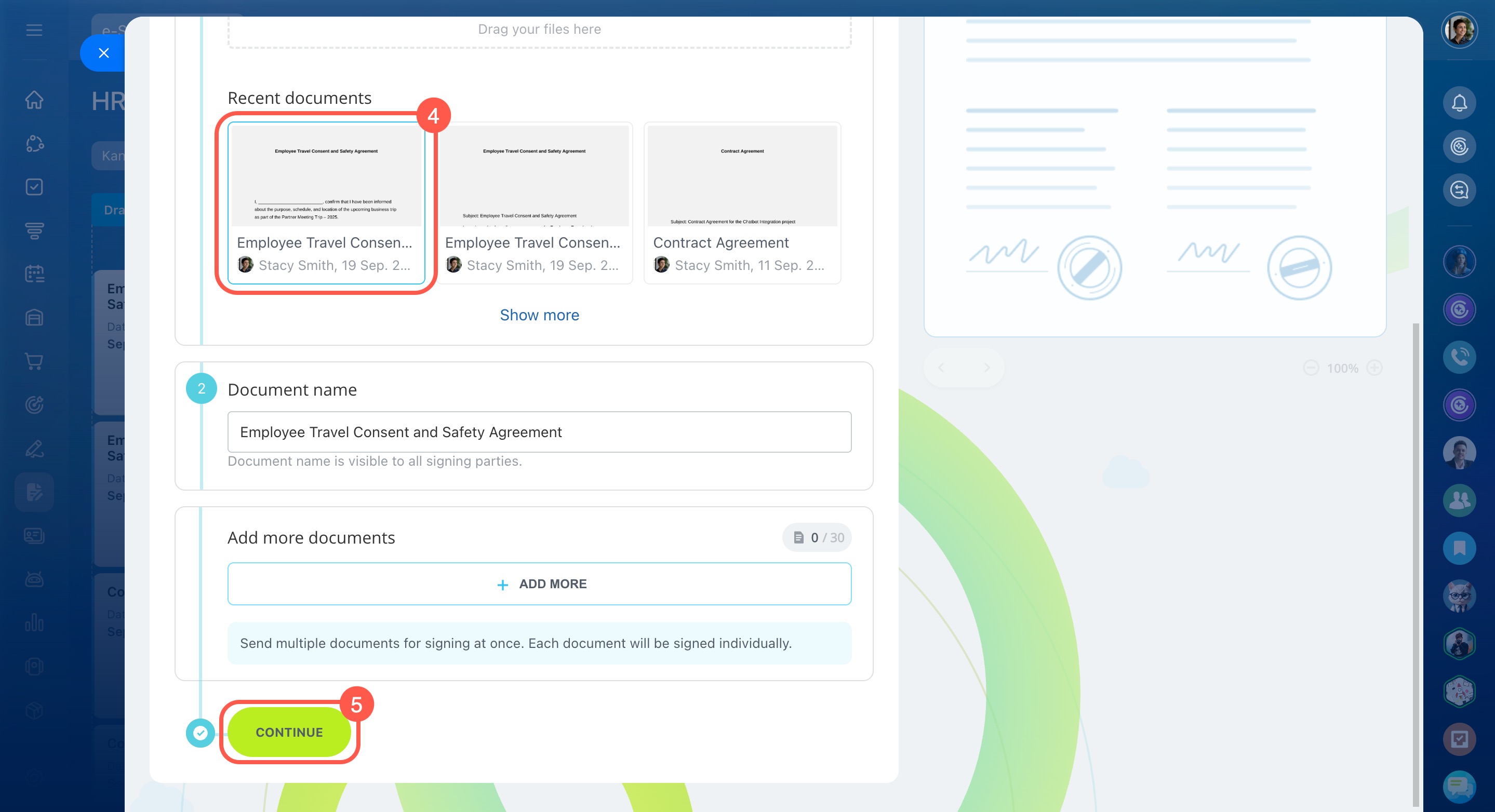Screen dimensions: 1495x812
Task: Click ADD MORE documents button
Action: tap(539, 584)
